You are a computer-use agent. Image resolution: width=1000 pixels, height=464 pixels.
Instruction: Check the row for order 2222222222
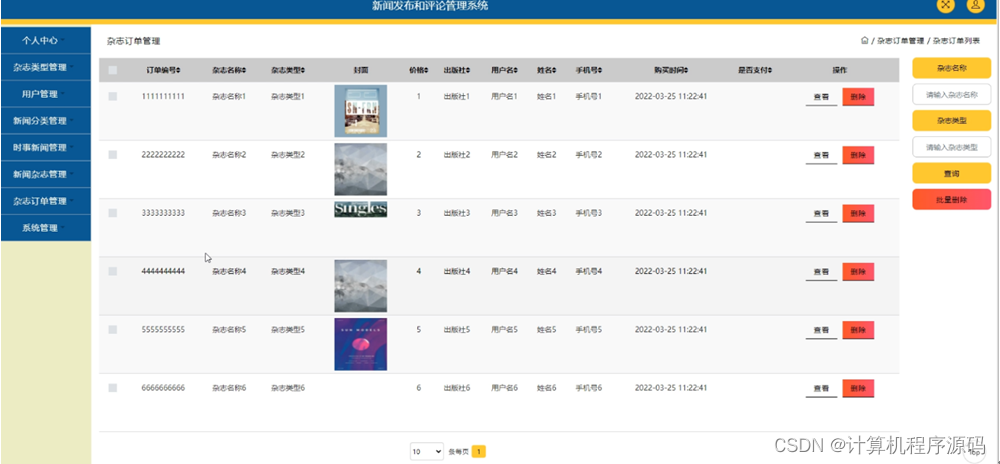pos(113,154)
